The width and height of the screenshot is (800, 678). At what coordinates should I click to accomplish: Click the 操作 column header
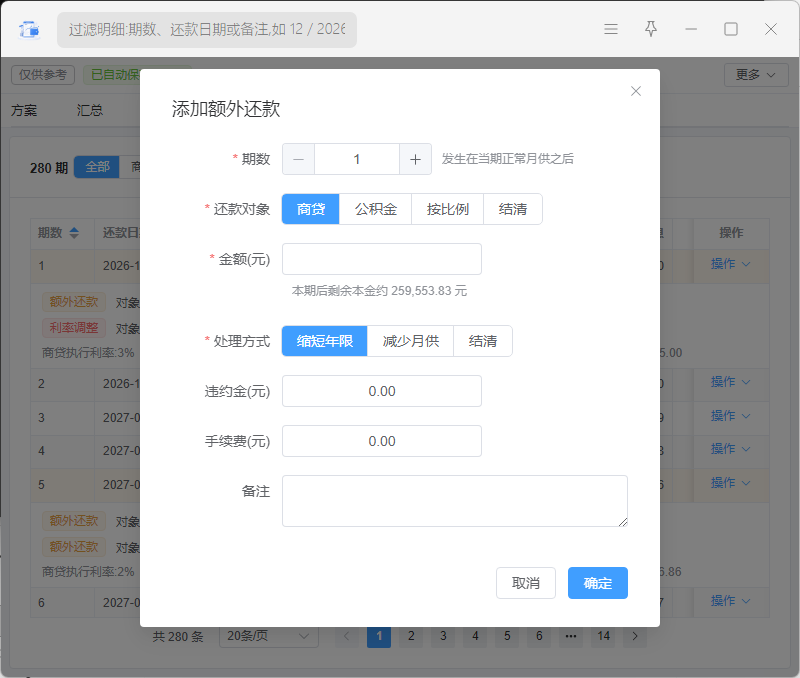[x=731, y=233]
